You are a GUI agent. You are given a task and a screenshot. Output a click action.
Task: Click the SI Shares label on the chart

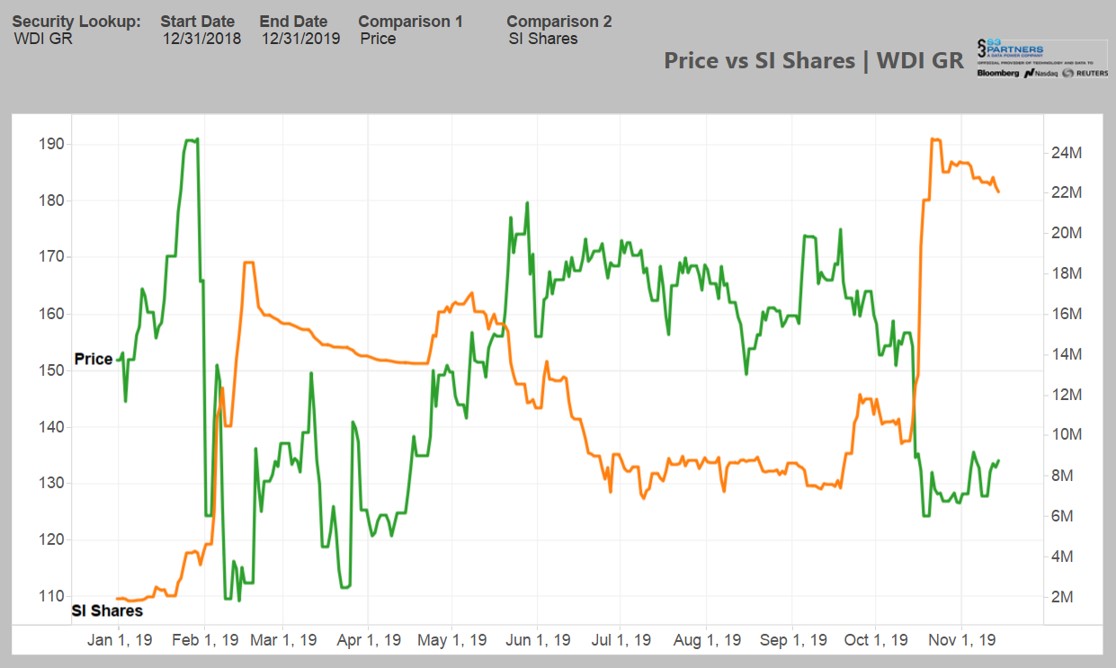(108, 610)
